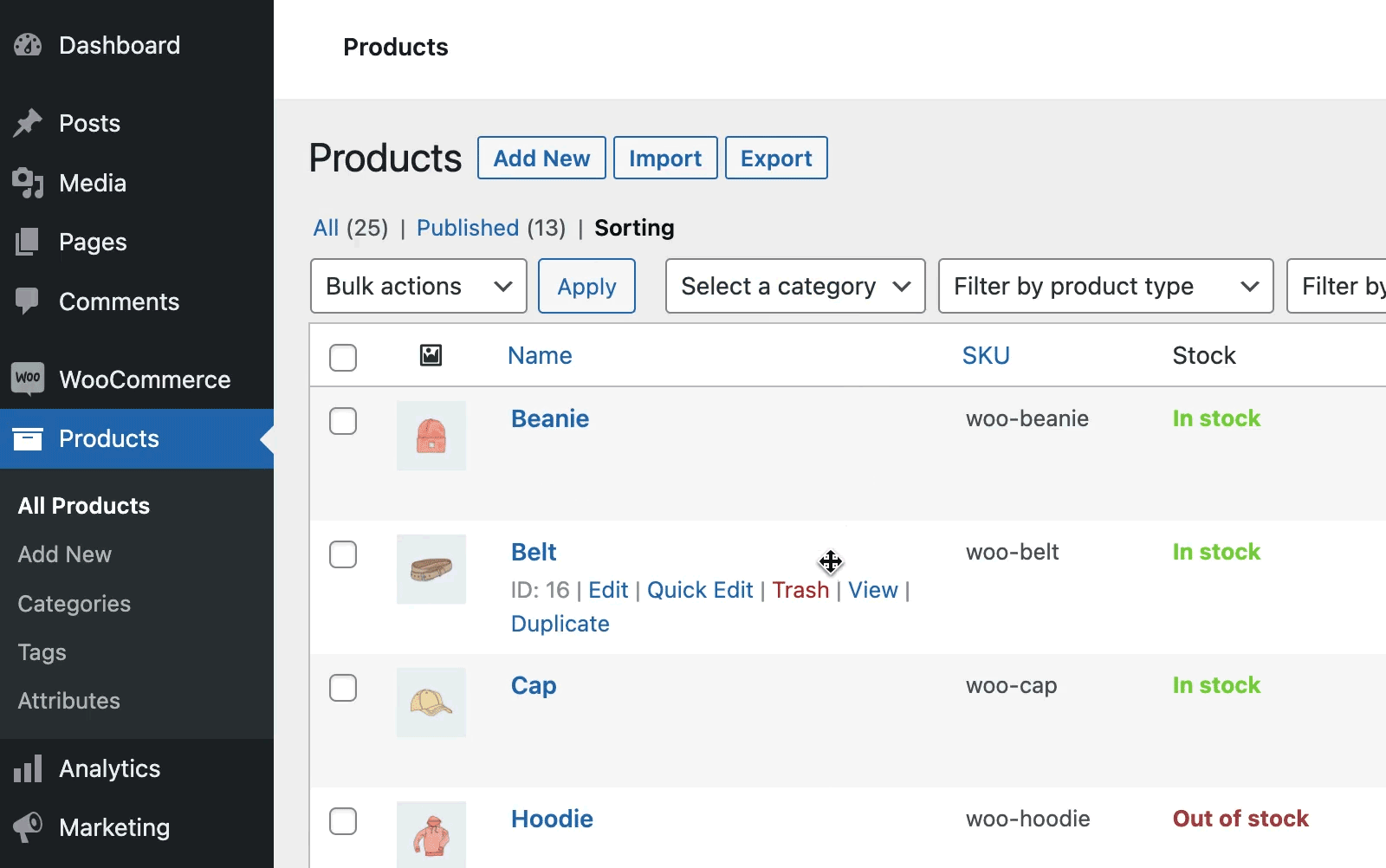Screen dimensions: 1386x868
Task: Tick the Beanie product checkbox
Action: [x=343, y=421]
